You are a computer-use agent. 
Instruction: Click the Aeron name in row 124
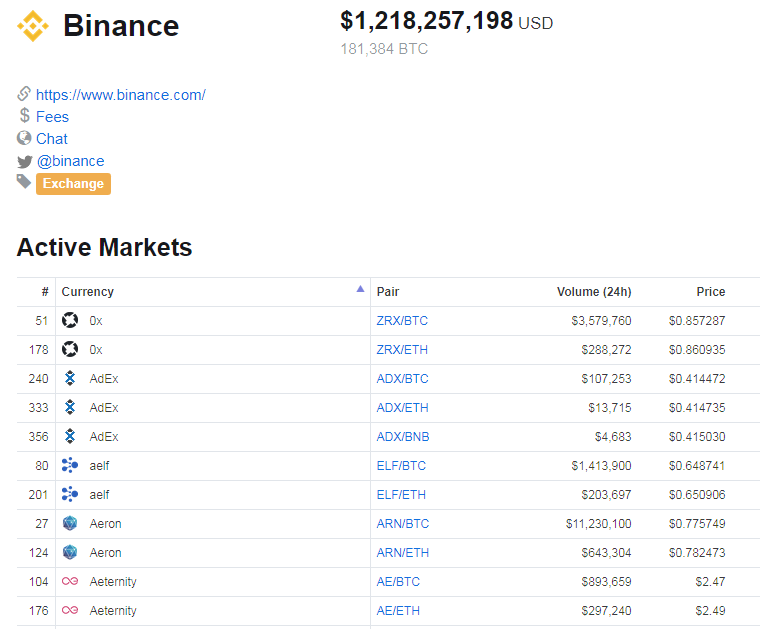click(105, 553)
